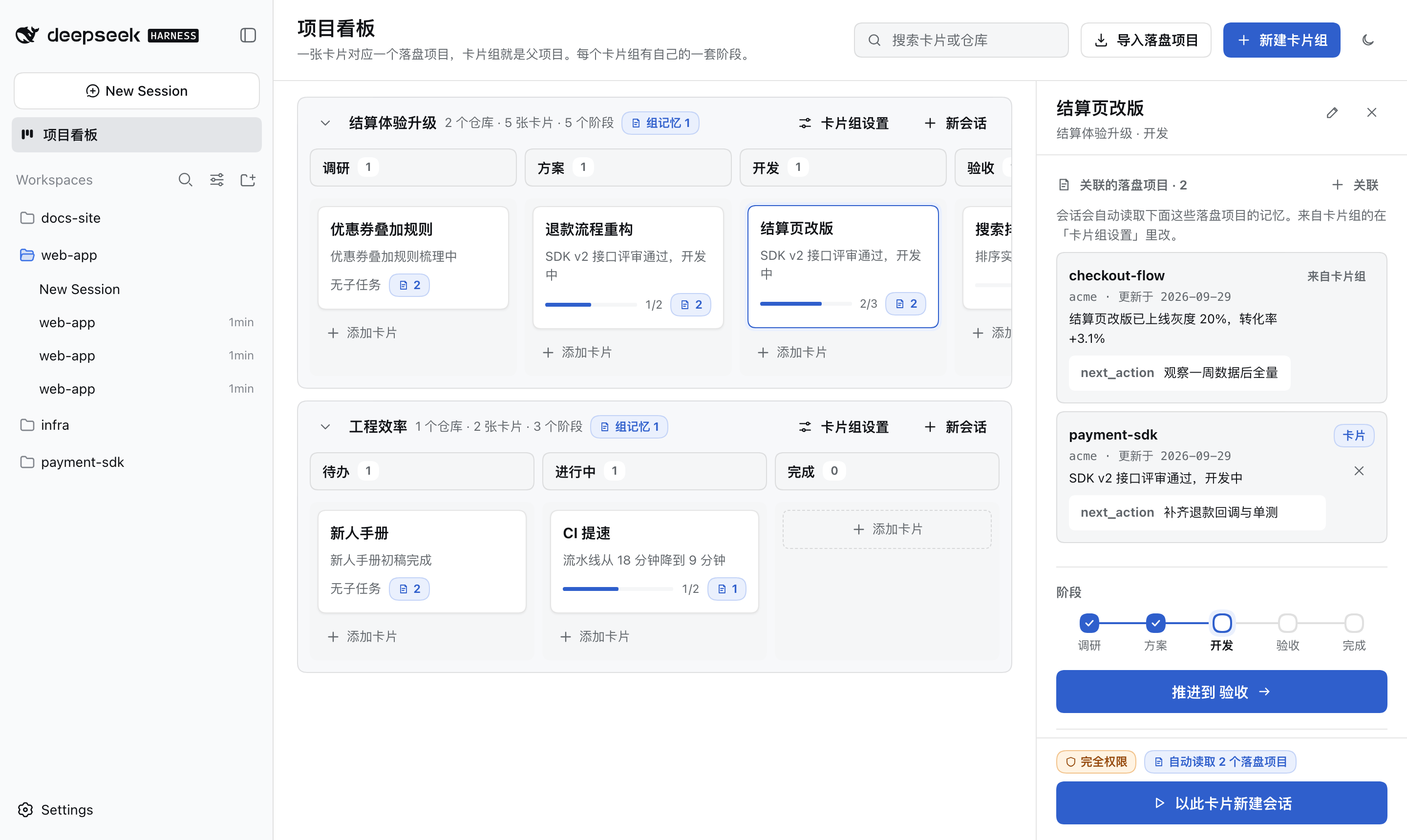Click 新建卡片组 button
The height and width of the screenshot is (840, 1407).
1282,40
